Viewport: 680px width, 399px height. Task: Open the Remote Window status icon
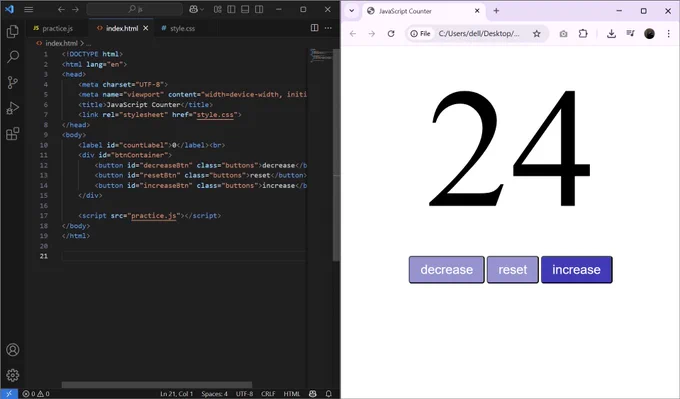(x=9, y=394)
